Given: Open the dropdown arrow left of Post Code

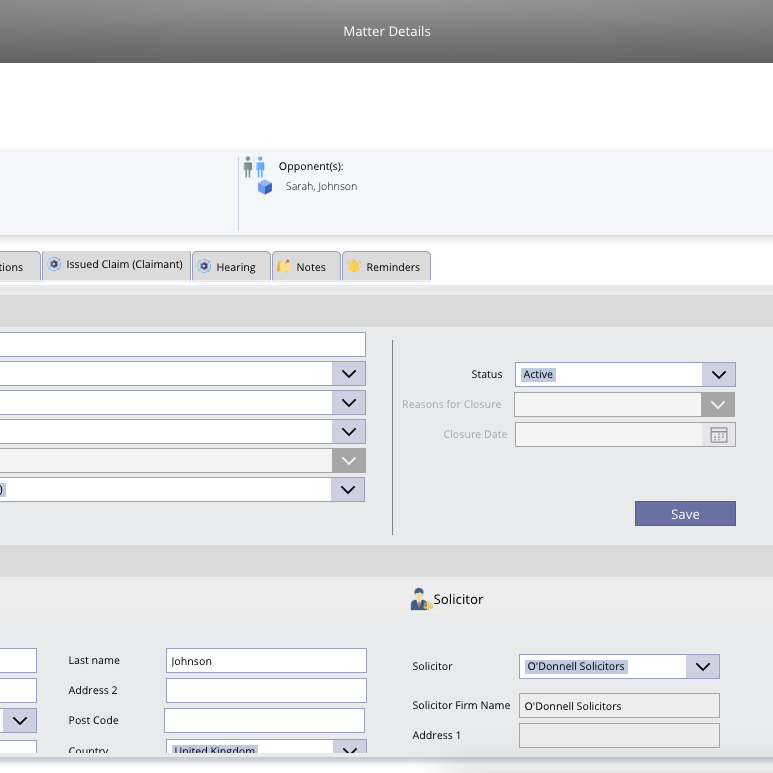Looking at the screenshot, I should click(x=20, y=721).
